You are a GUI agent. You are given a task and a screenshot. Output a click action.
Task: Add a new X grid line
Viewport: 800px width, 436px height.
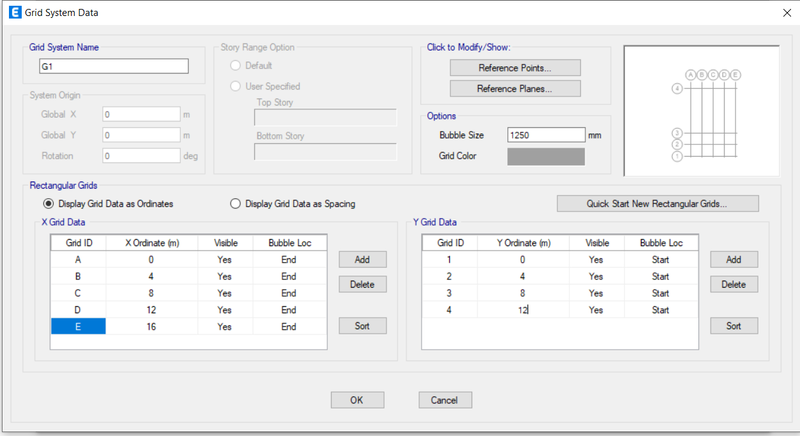coord(362,260)
